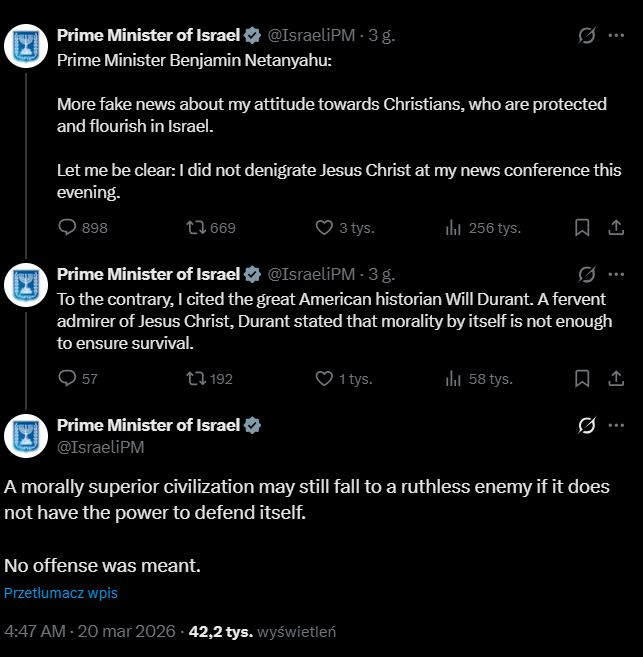Screen dimensions: 643x657
Task: View analytics showing 58 tys. views
Action: point(453,379)
